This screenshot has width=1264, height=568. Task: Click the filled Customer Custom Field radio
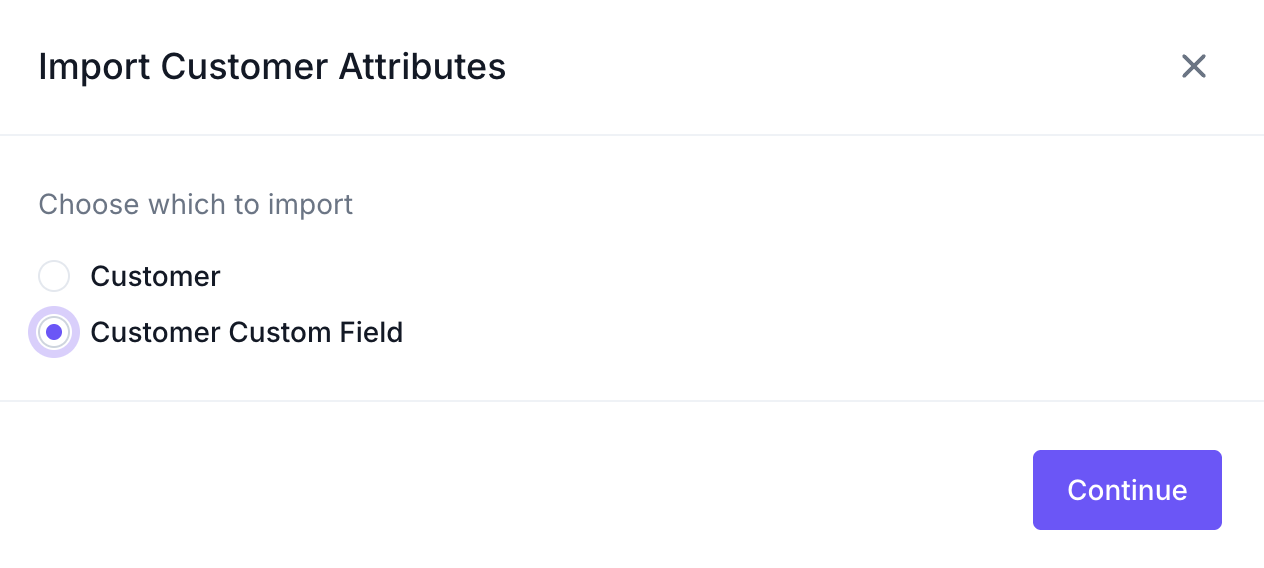click(54, 332)
